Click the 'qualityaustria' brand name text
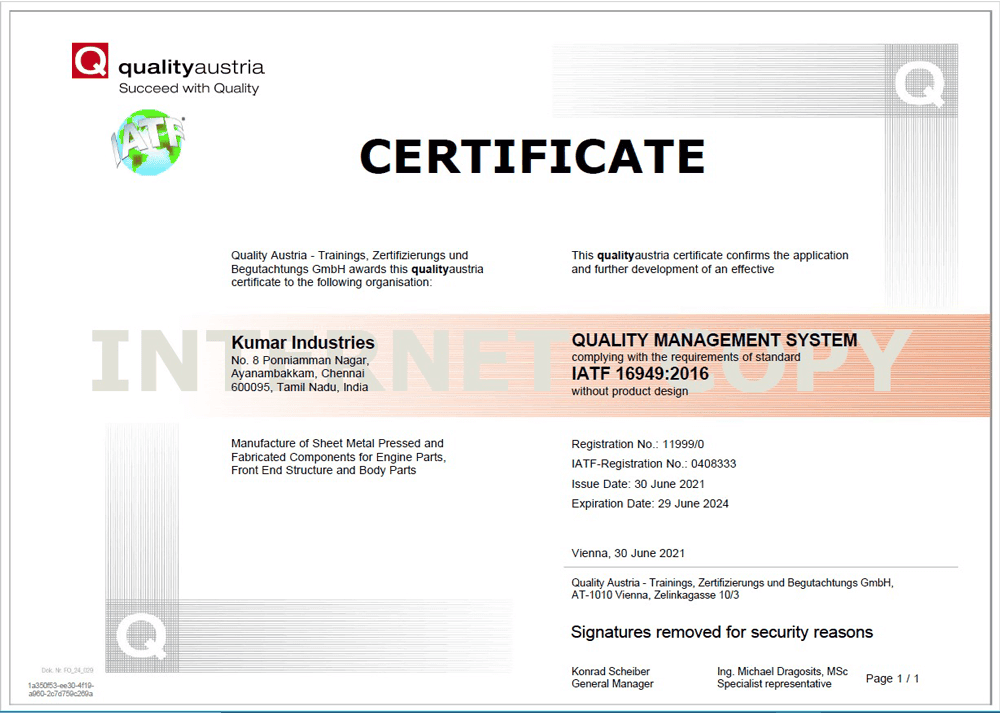The height and width of the screenshot is (713, 1000). [x=191, y=67]
